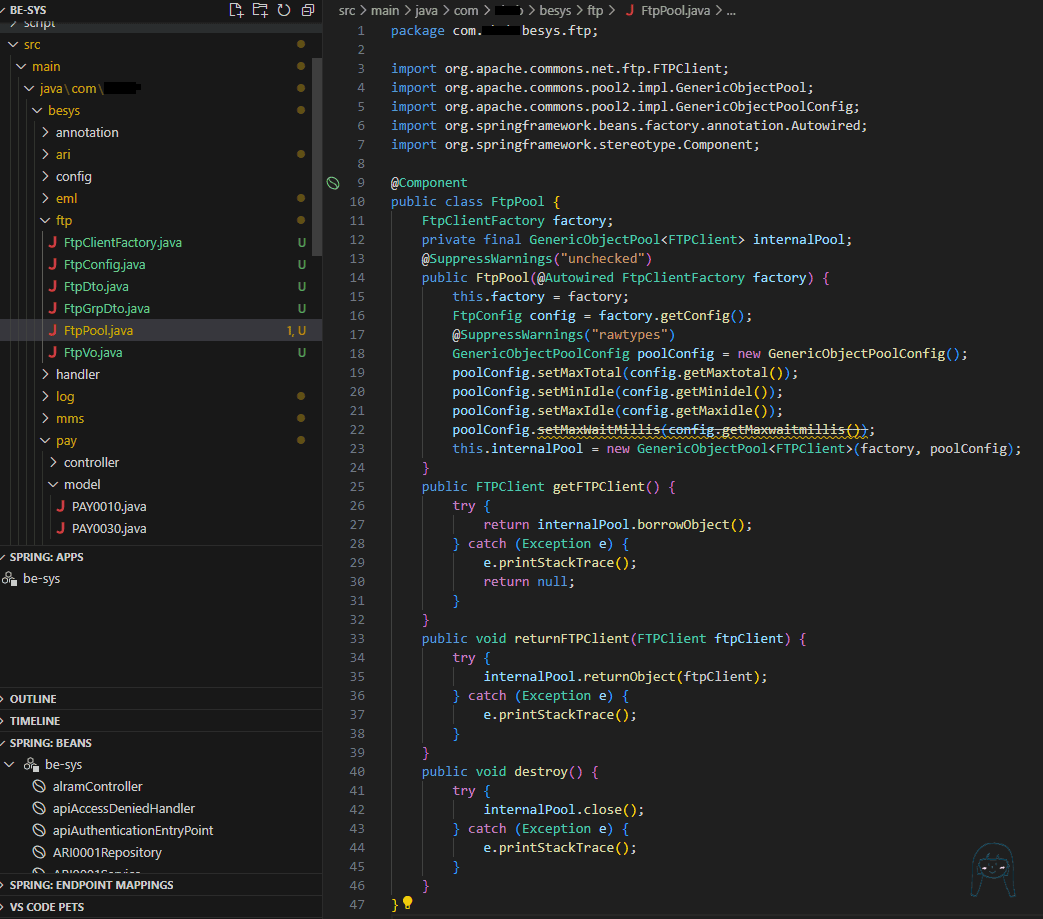Refresh the explorer with the refresh icon
1043x919 pixels.
point(284,10)
